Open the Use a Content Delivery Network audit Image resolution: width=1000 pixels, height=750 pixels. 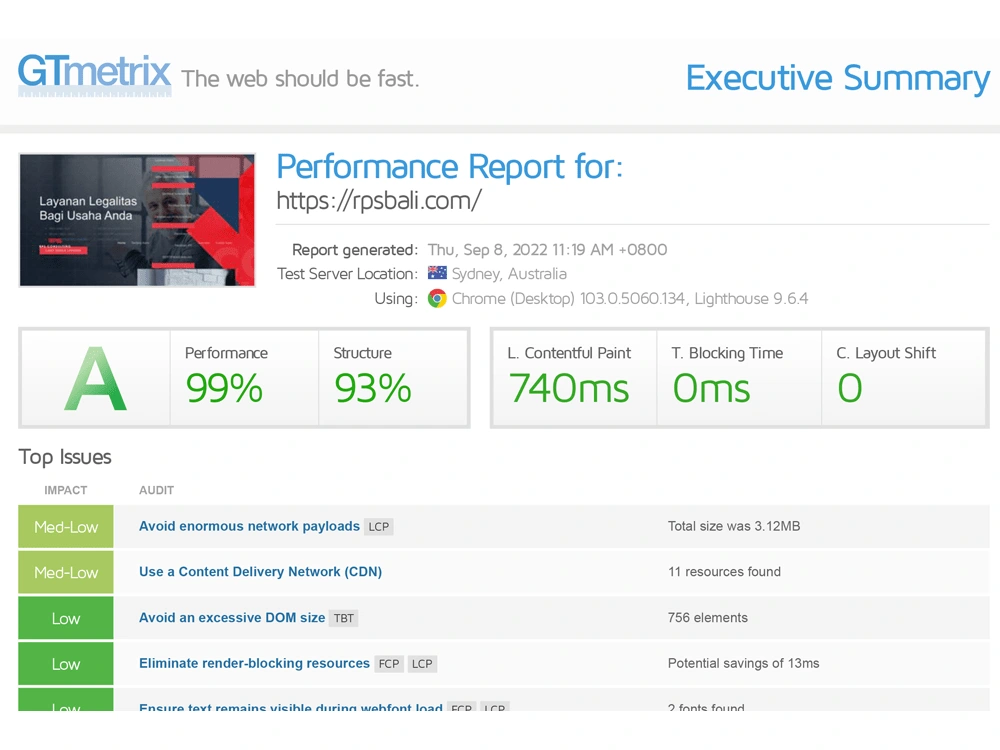pos(260,572)
